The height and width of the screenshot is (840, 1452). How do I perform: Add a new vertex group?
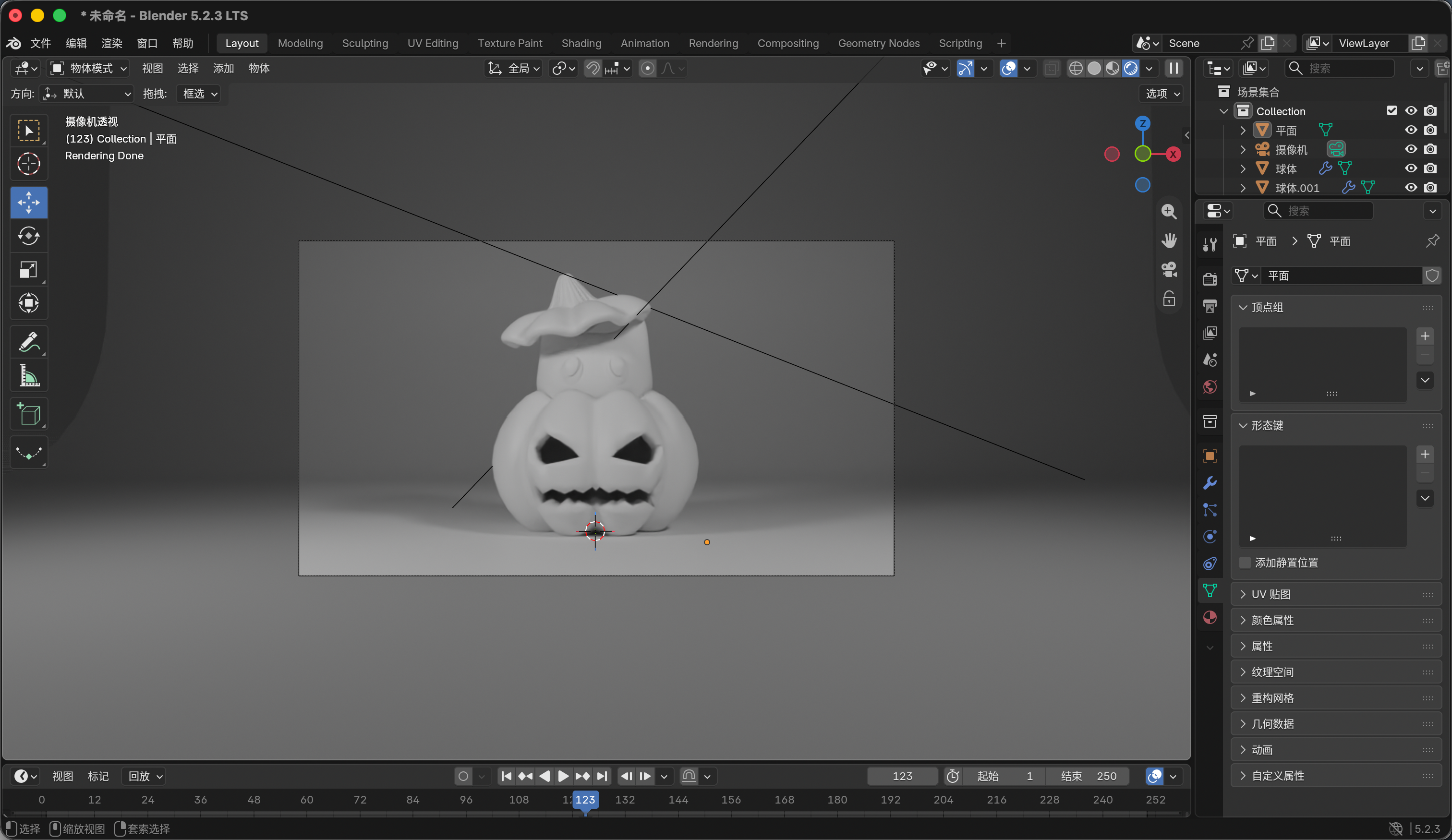coord(1424,336)
